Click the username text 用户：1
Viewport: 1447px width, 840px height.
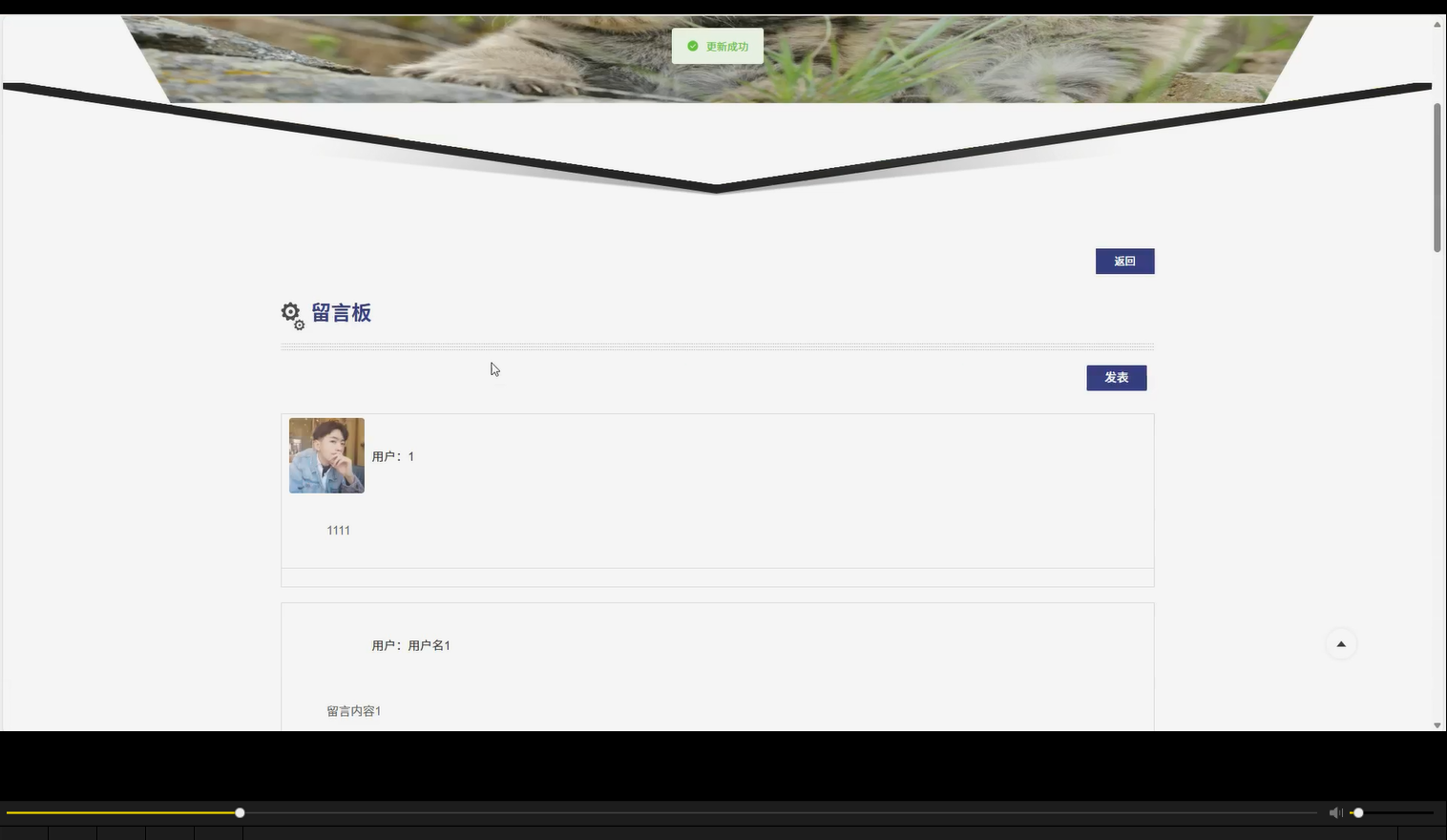tap(393, 455)
